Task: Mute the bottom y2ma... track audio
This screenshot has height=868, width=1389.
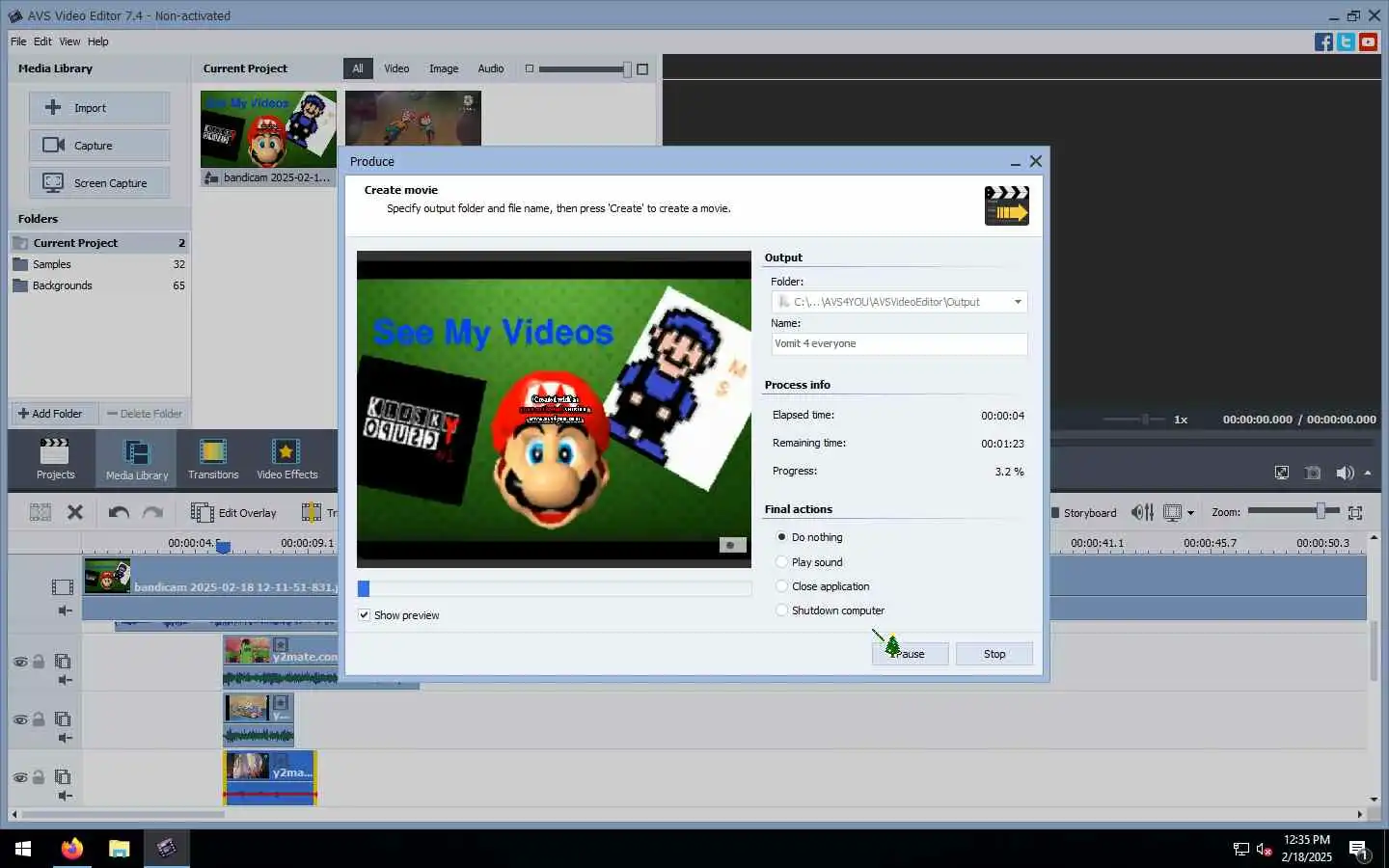Action: click(x=65, y=796)
